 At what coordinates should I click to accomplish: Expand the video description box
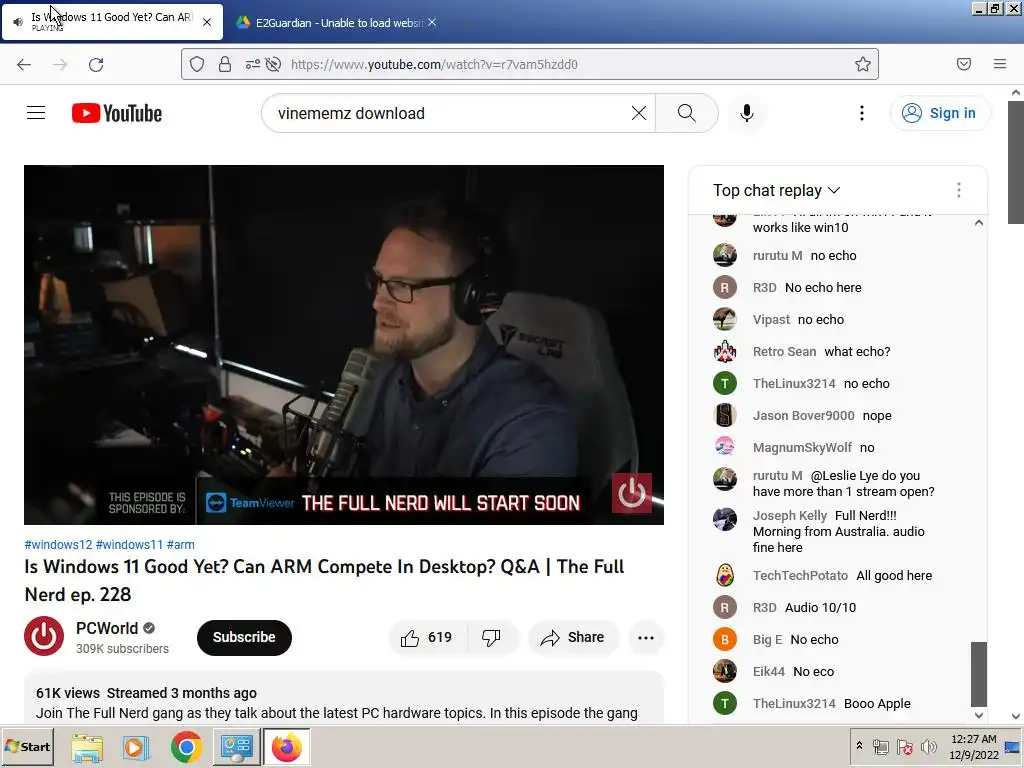(344, 697)
